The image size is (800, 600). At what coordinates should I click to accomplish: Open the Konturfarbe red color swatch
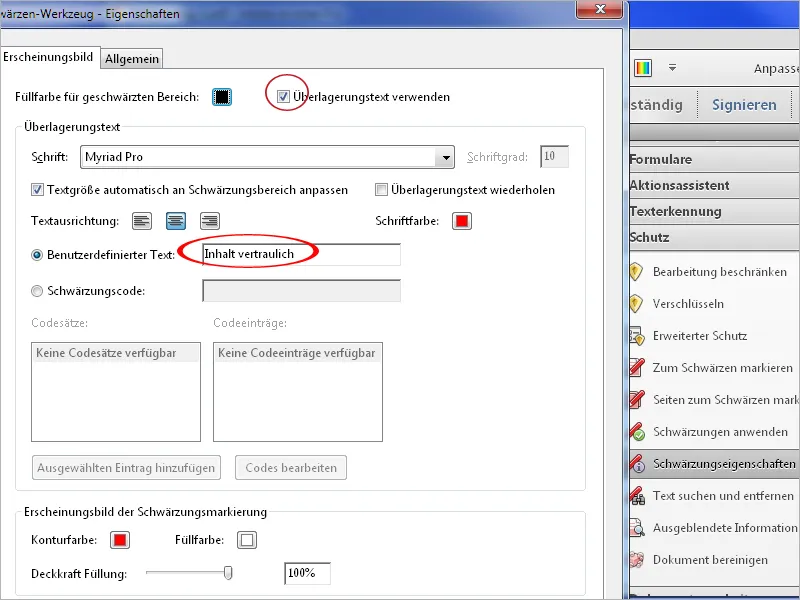click(120, 540)
